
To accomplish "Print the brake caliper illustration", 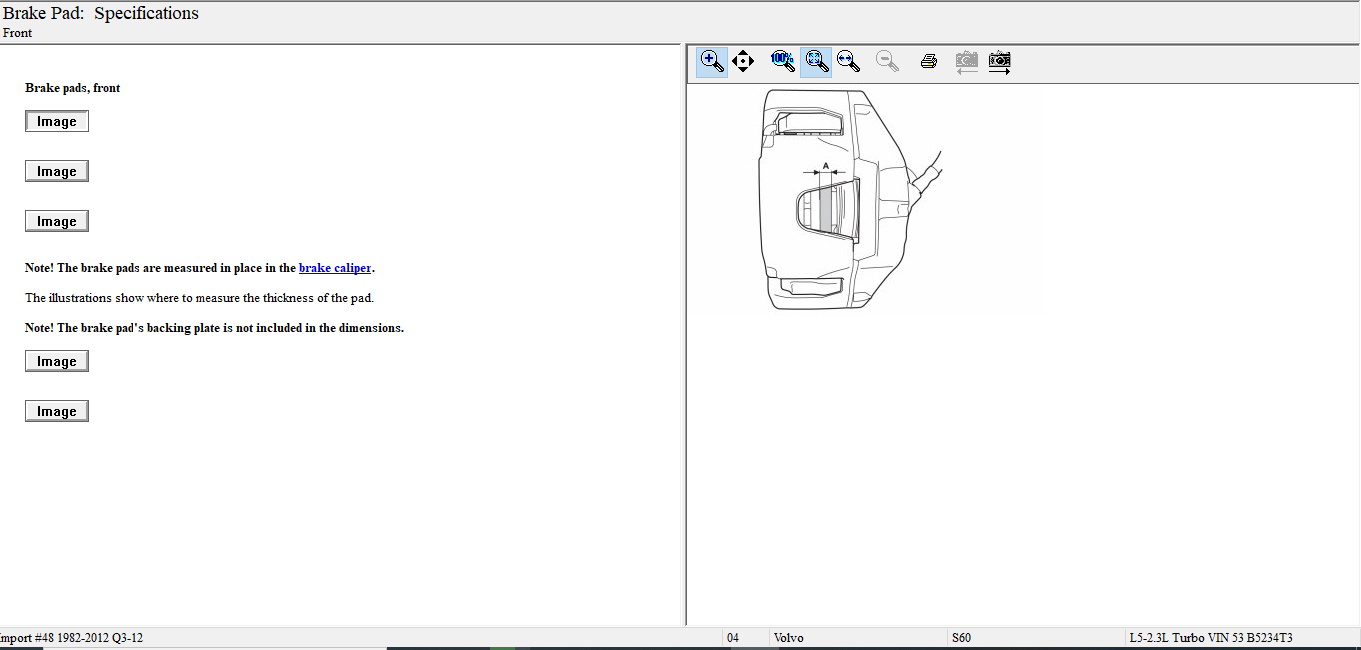I will (x=928, y=62).
